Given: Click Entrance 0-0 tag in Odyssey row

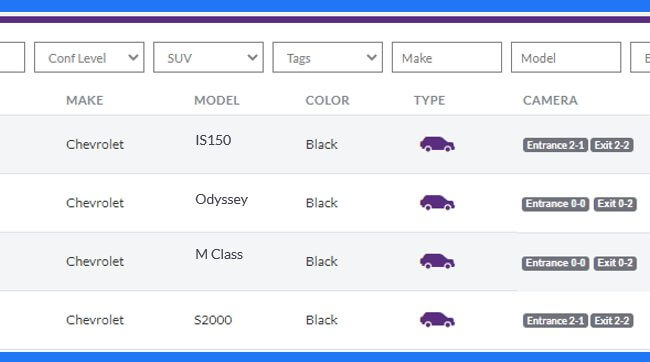Looking at the screenshot, I should (555, 204).
